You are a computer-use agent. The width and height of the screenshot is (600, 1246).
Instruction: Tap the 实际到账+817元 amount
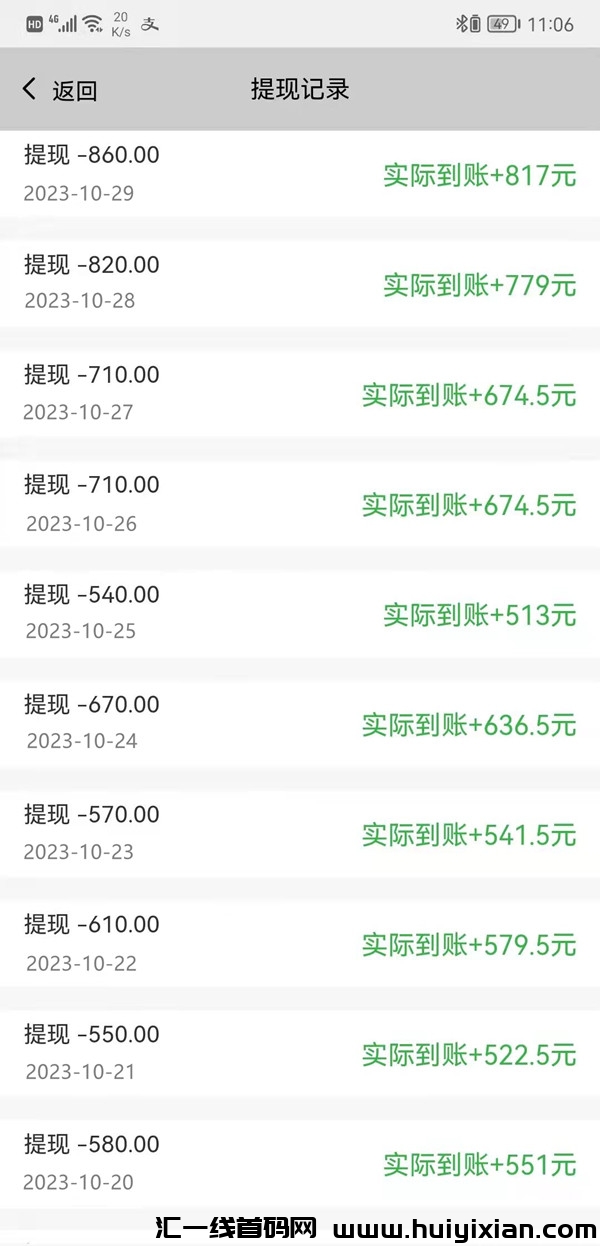pos(480,176)
